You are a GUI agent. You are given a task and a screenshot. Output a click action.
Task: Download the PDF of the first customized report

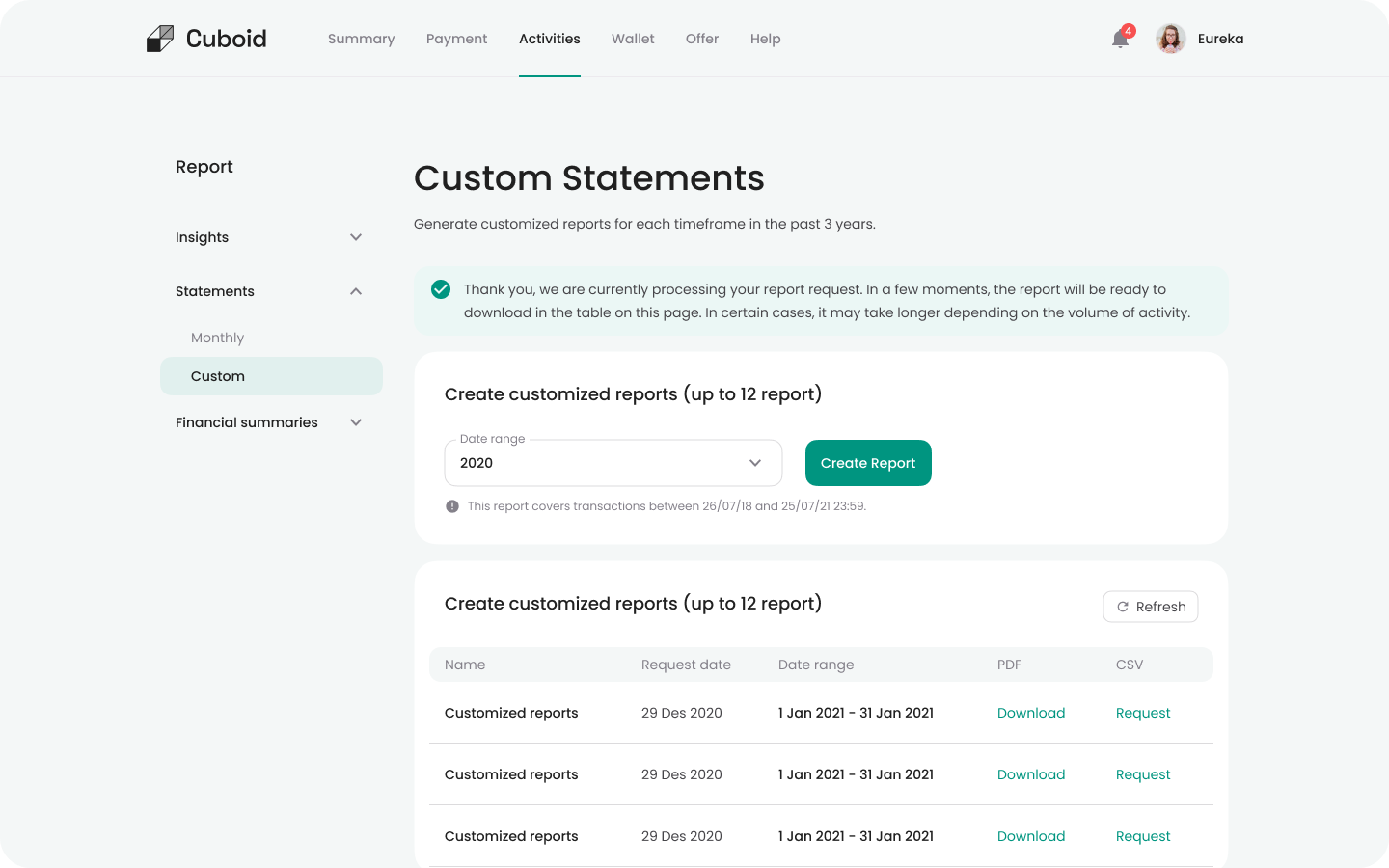pyautogui.click(x=1031, y=713)
